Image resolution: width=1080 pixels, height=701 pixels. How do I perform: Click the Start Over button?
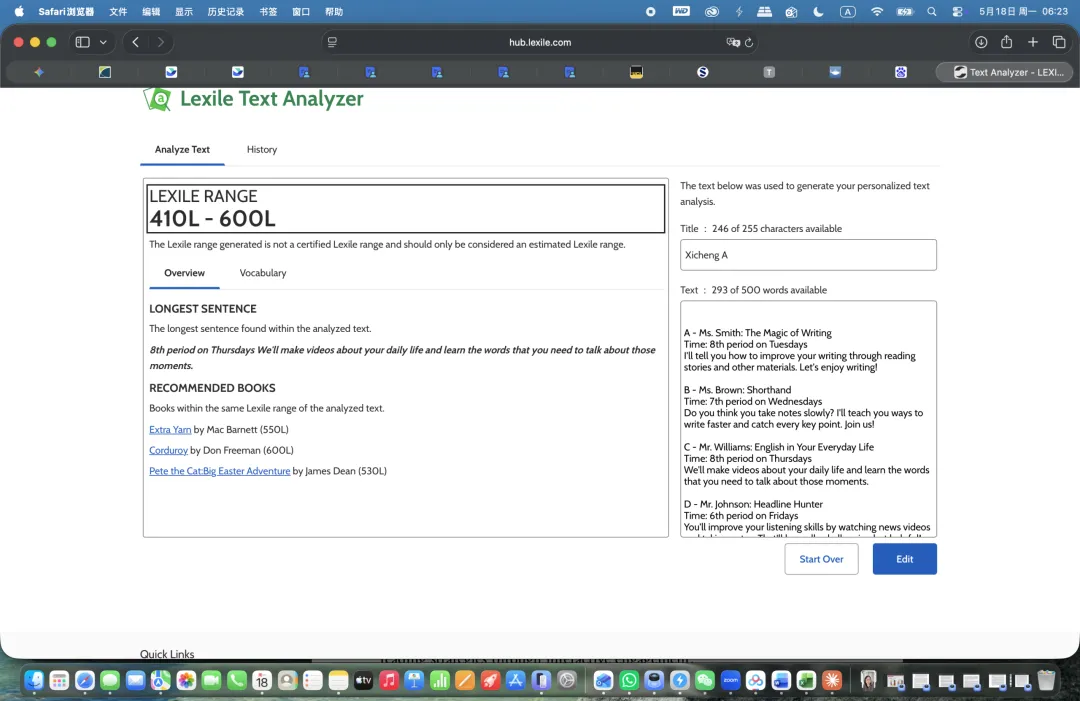(821, 558)
